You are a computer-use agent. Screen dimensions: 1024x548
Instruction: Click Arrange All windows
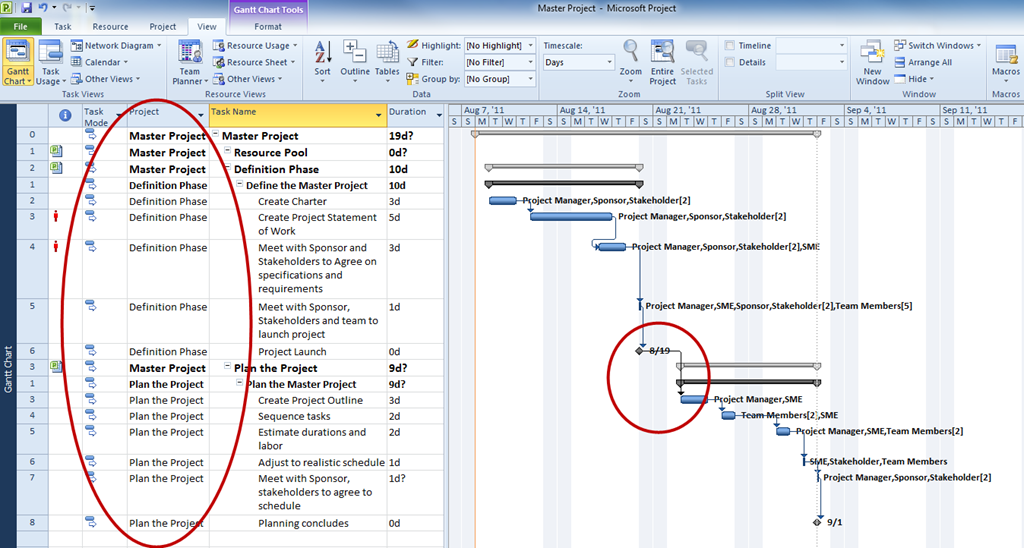pos(923,62)
